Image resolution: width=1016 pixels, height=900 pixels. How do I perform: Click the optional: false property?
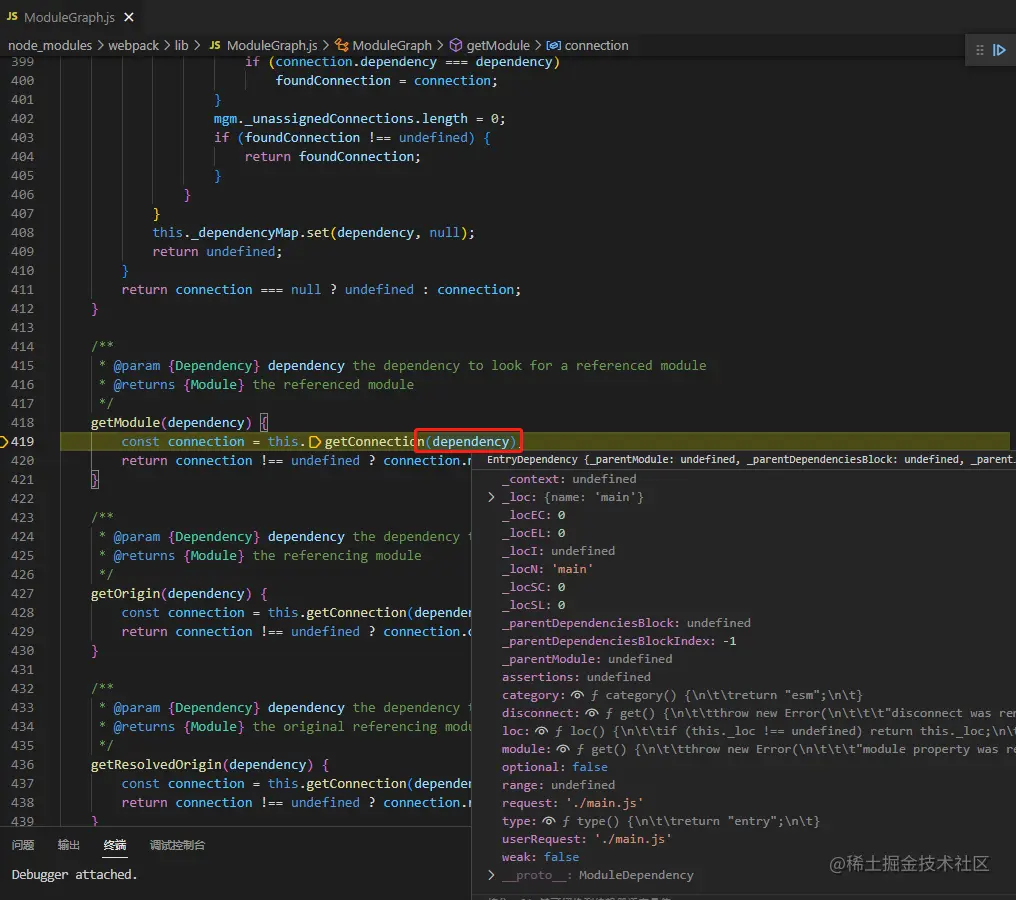pos(554,767)
